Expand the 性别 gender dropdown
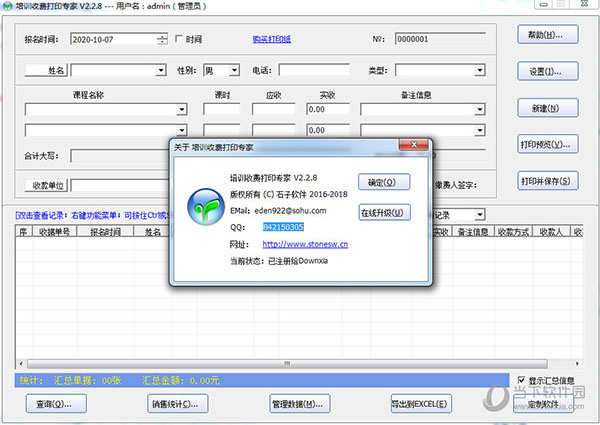The image size is (600, 425). pyautogui.click(x=234, y=70)
